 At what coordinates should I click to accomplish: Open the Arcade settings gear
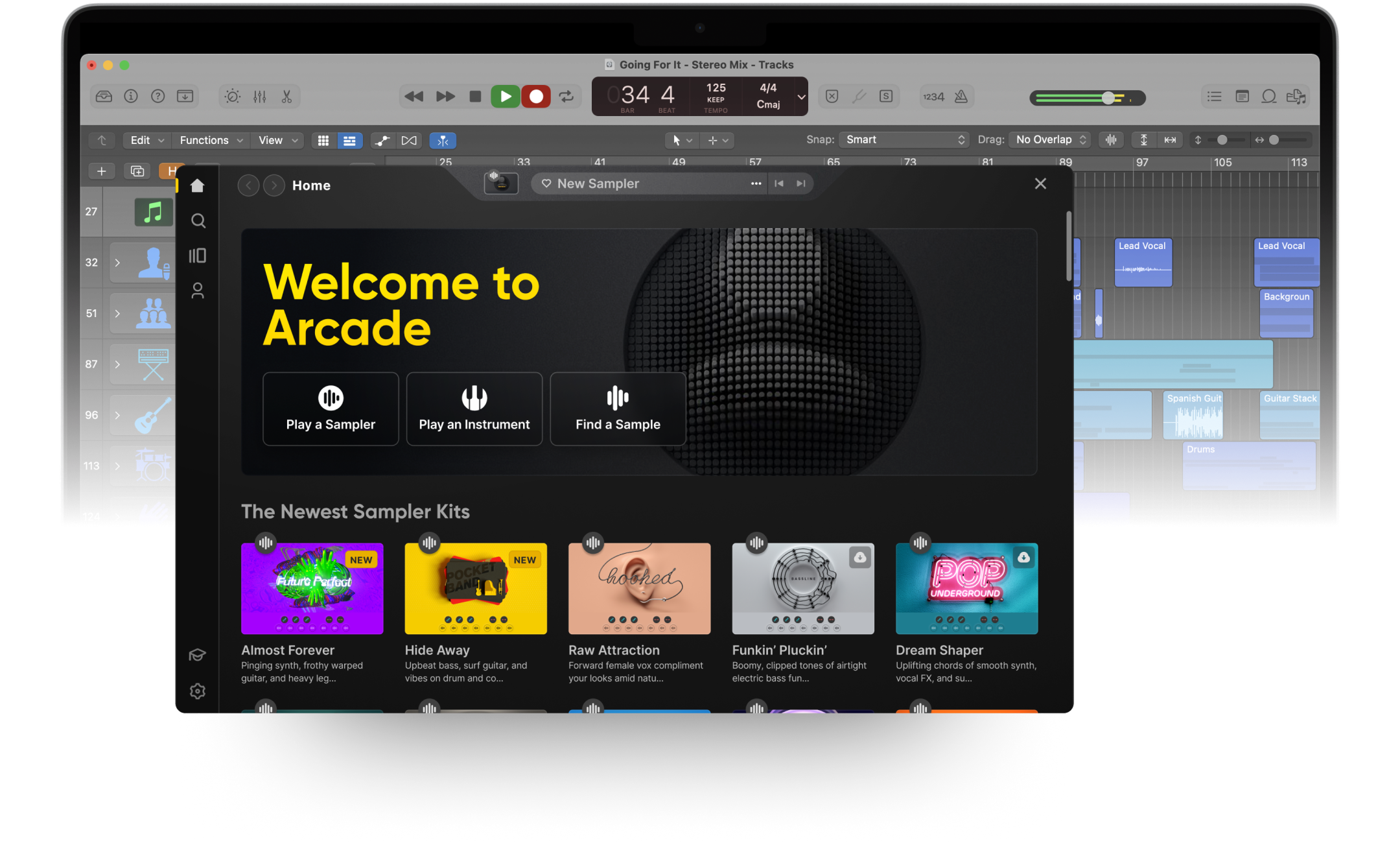point(198,691)
